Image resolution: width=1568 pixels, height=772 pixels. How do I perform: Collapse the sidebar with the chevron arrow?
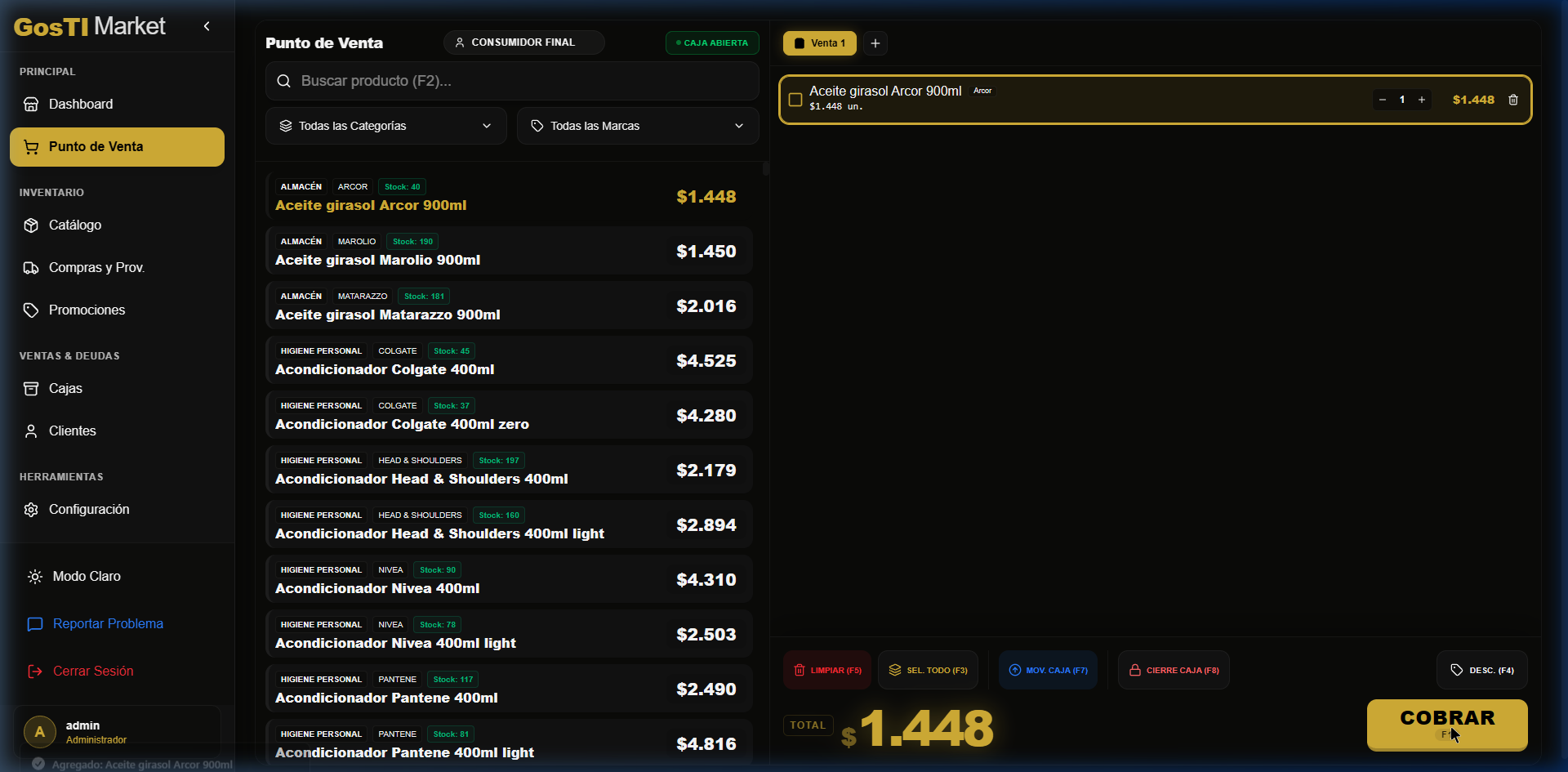(207, 26)
